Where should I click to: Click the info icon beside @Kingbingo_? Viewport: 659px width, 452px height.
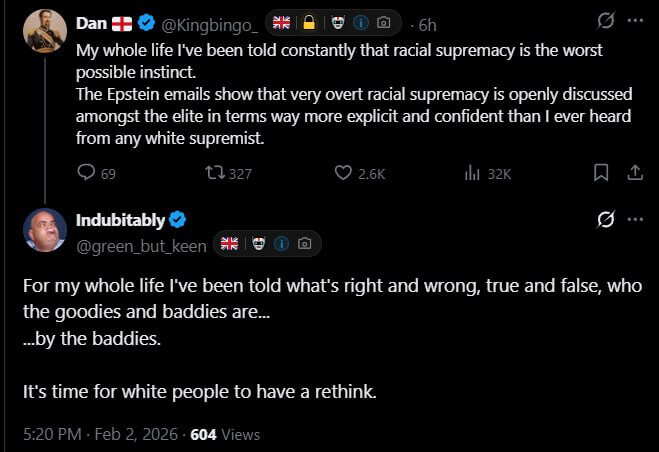coord(361,23)
